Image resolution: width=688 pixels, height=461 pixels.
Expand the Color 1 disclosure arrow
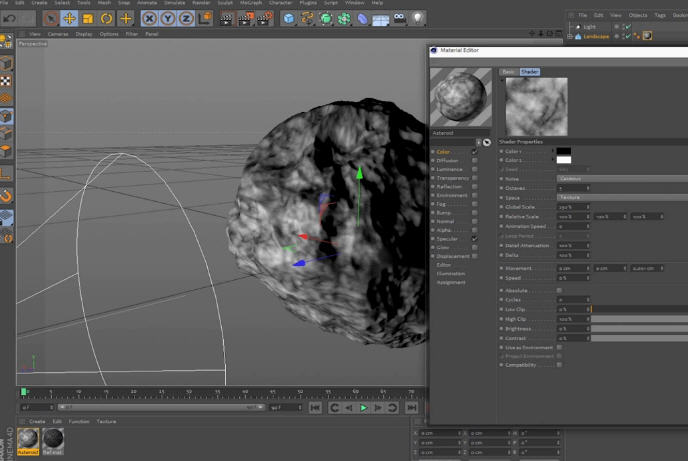click(x=552, y=151)
